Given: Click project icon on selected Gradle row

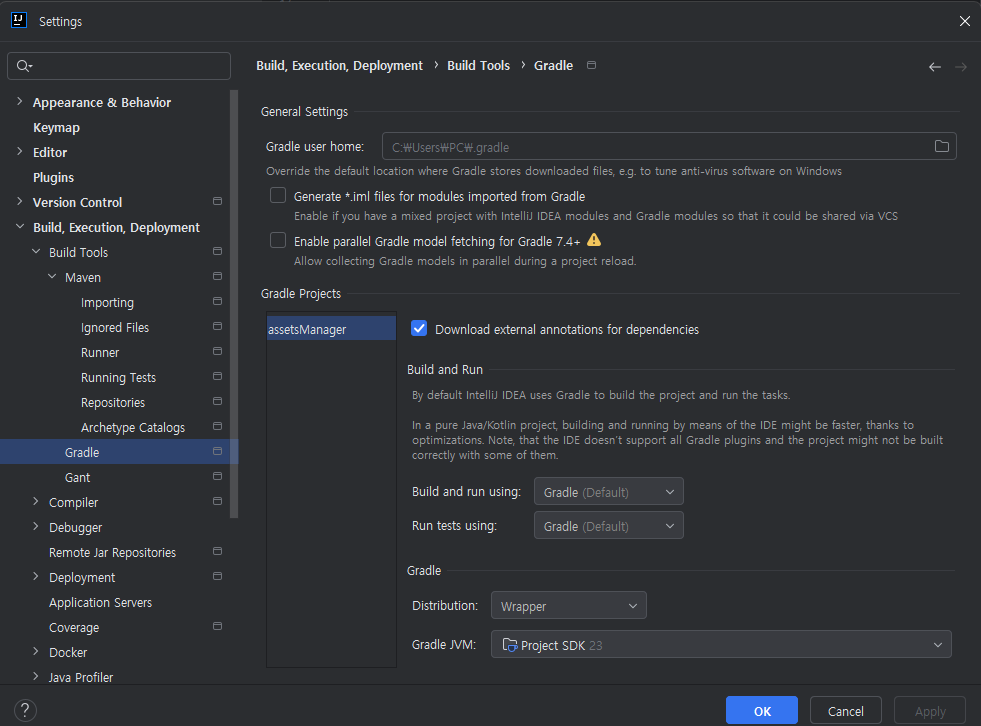Looking at the screenshot, I should click(x=217, y=452).
